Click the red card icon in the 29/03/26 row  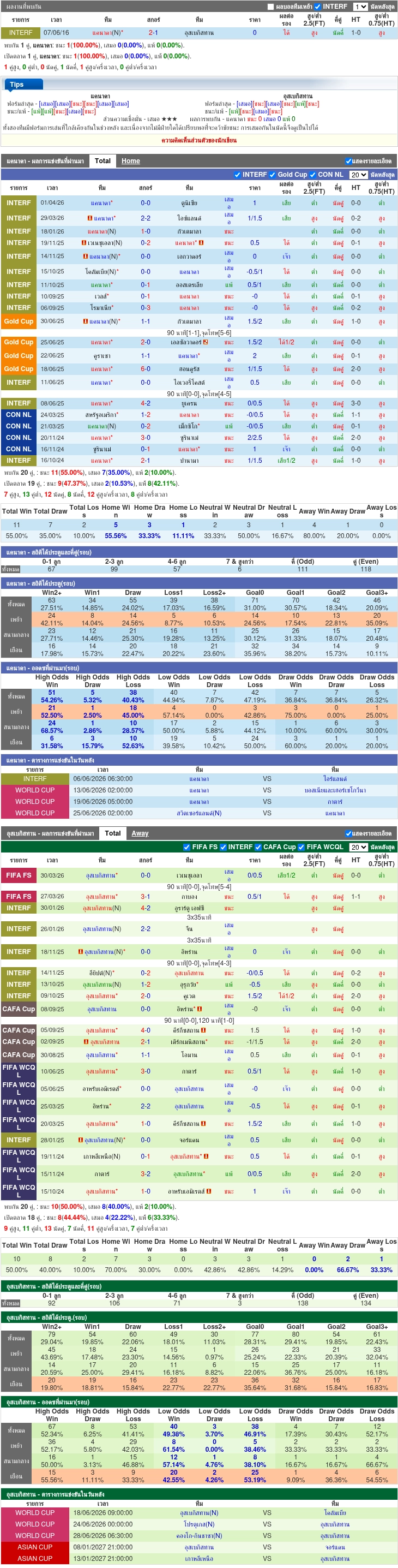[x=90, y=218]
